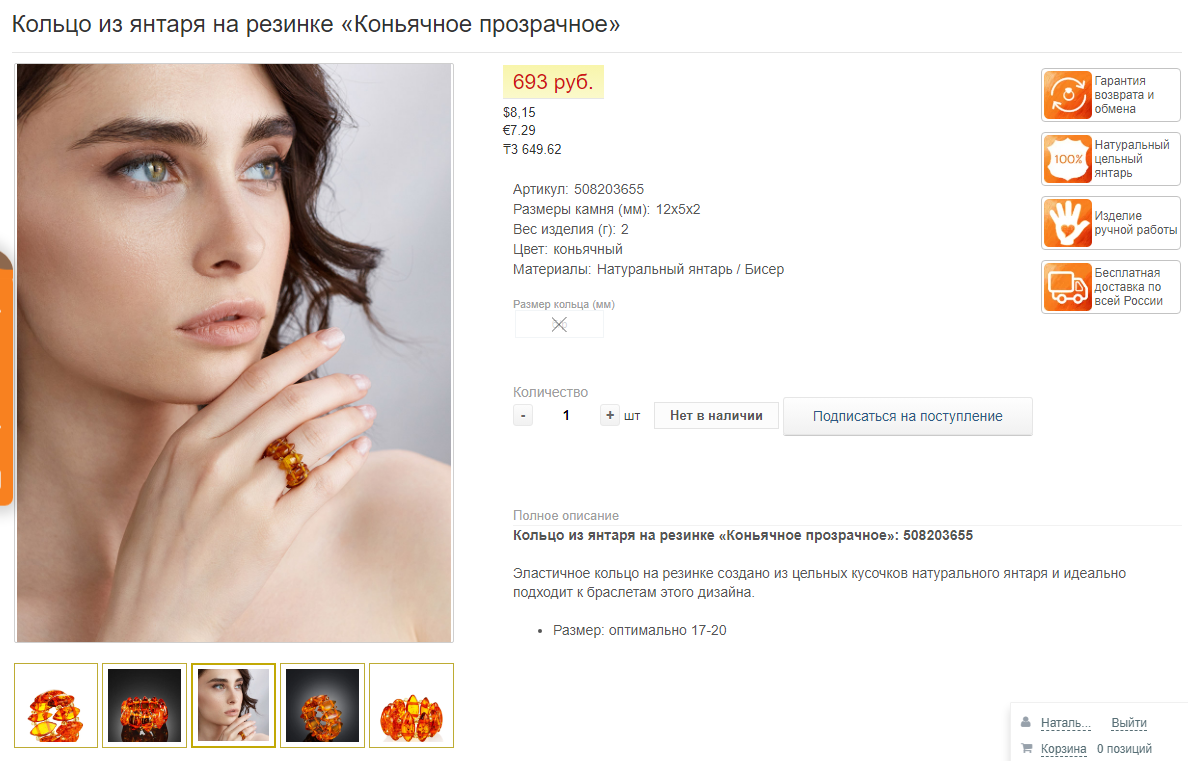Viewport: 1188px width, 761px height.
Task: Open the Наталь... account link
Action: pos(1065,723)
